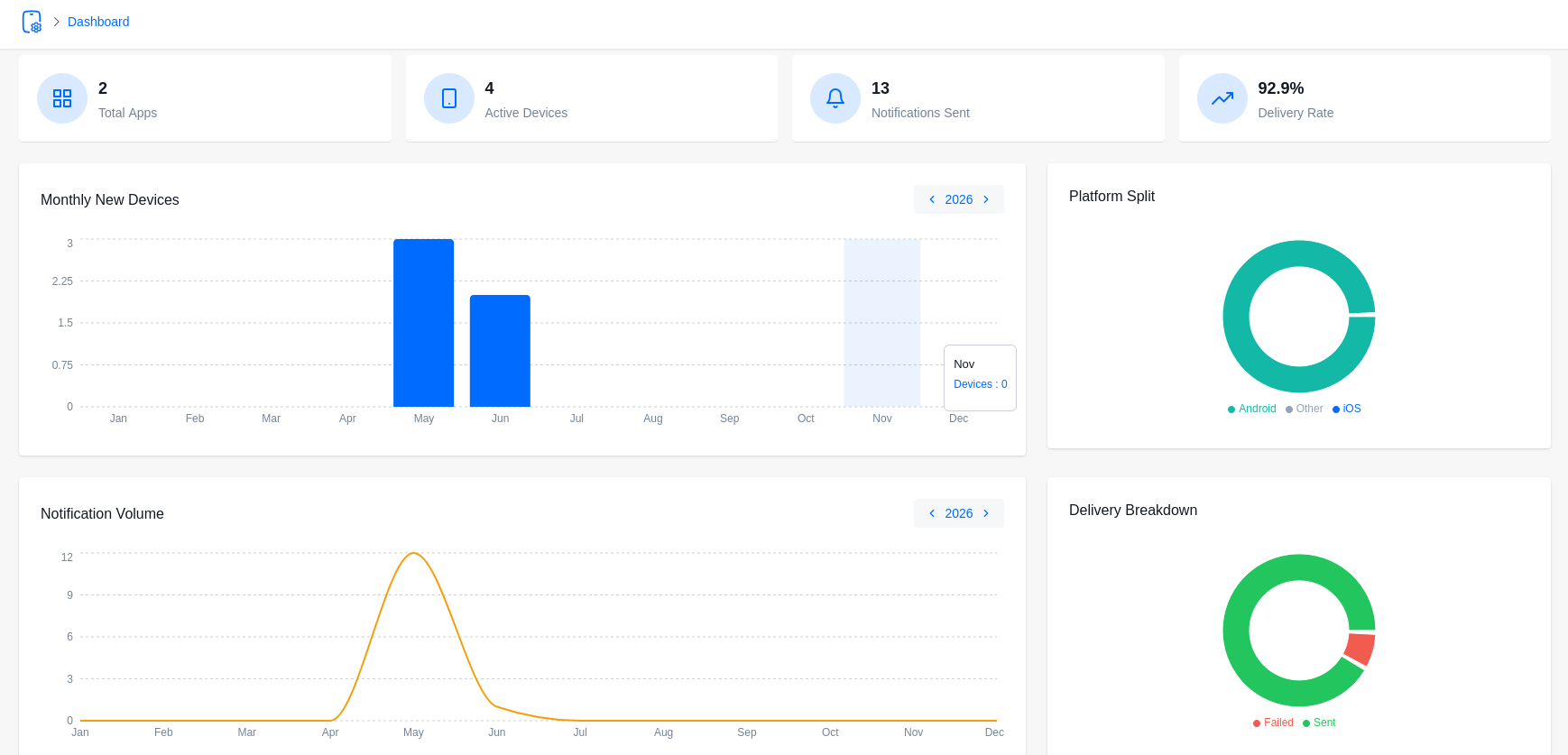Click the Active Devices phone icon
Viewport: 1568px width, 755px height.
[x=449, y=98]
